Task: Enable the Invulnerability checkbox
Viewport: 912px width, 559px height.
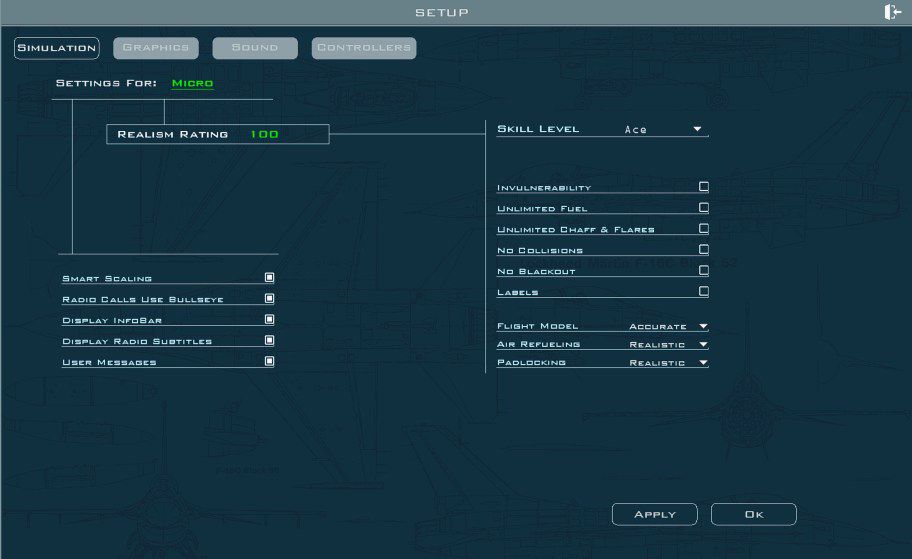Action: click(703, 187)
